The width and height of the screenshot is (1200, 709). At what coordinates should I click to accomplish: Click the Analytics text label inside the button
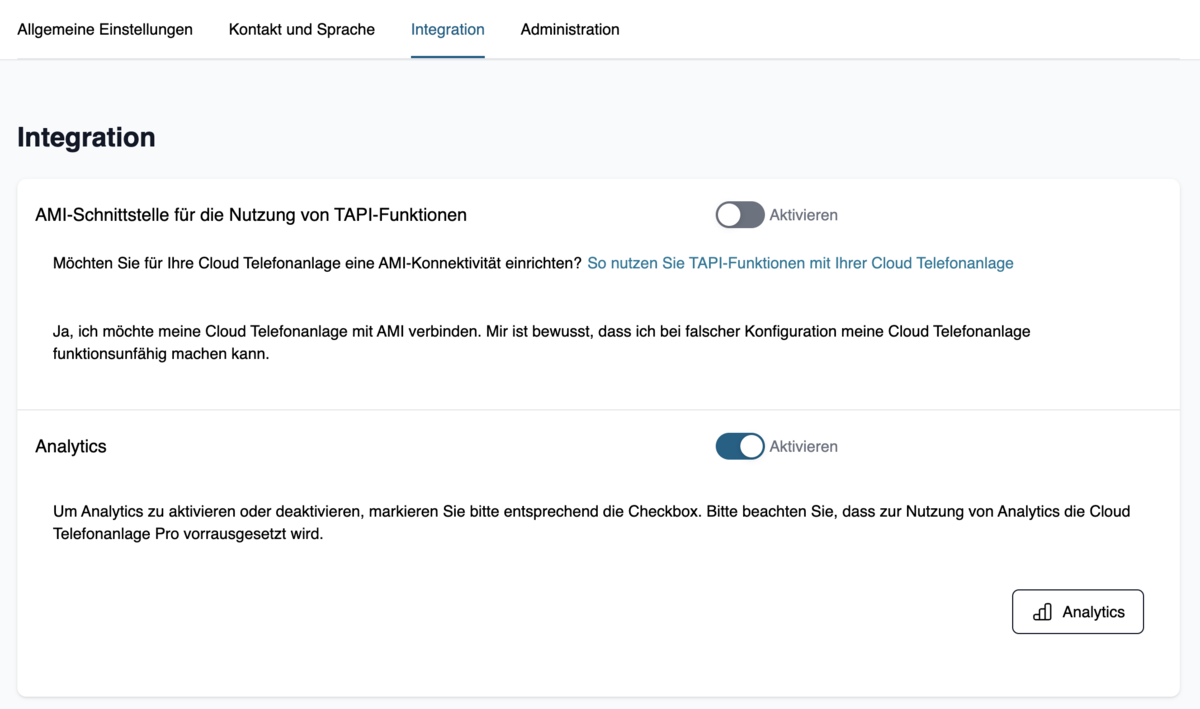(x=1093, y=612)
